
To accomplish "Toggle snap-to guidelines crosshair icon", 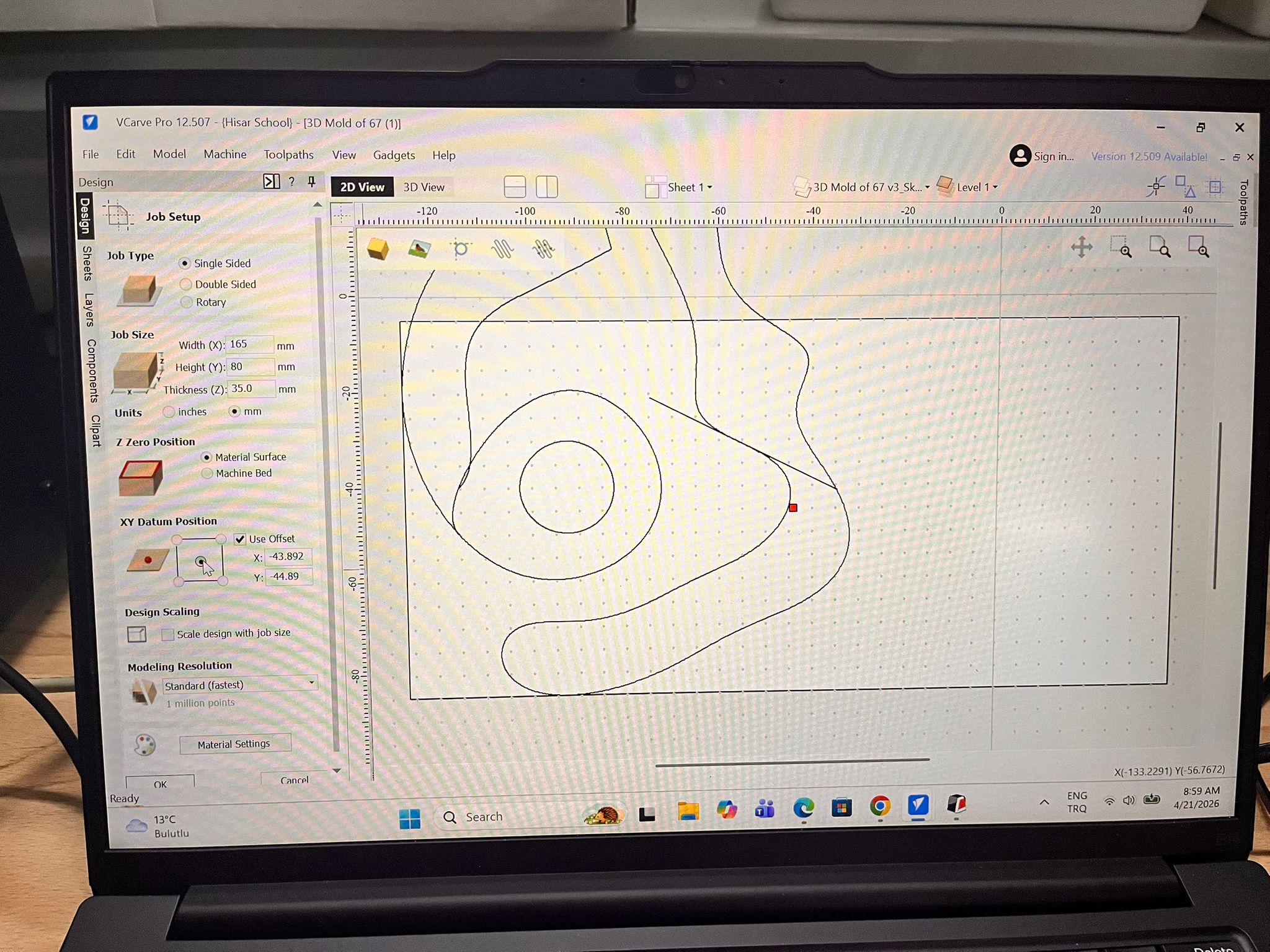I will click(x=1157, y=186).
